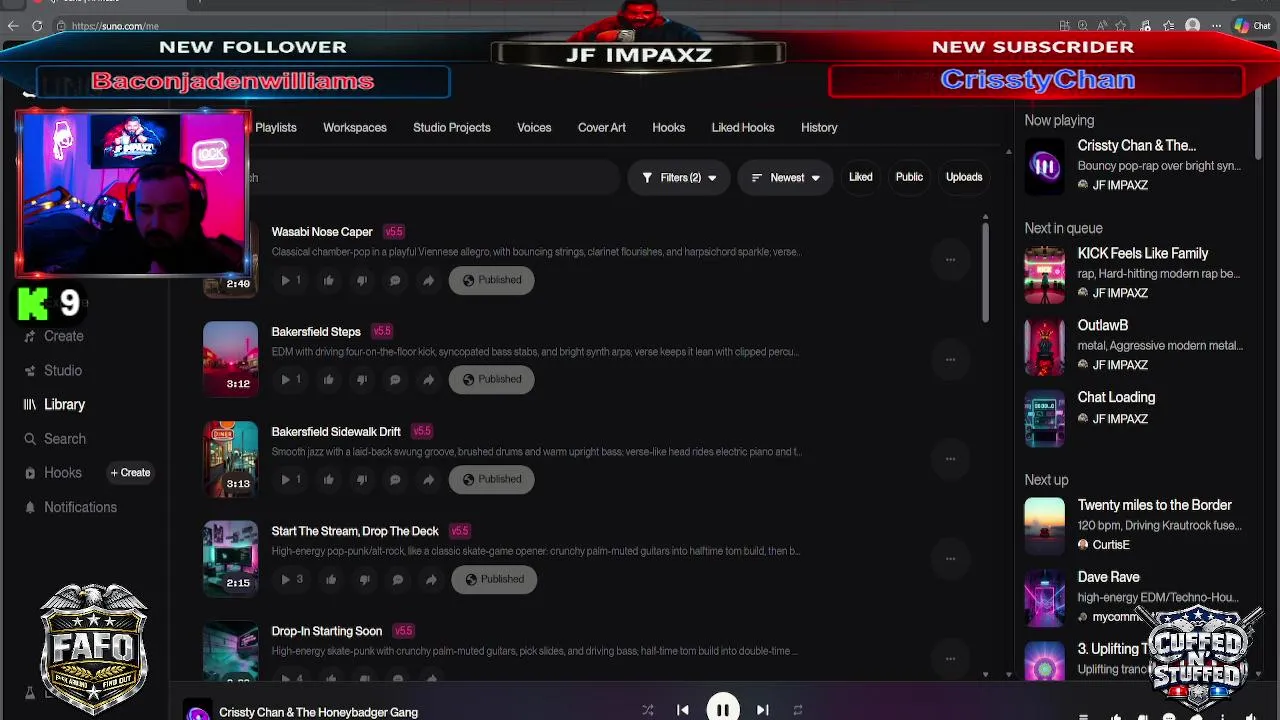Open the Cover Art tab
Image resolution: width=1280 pixels, height=720 pixels.
click(x=602, y=128)
